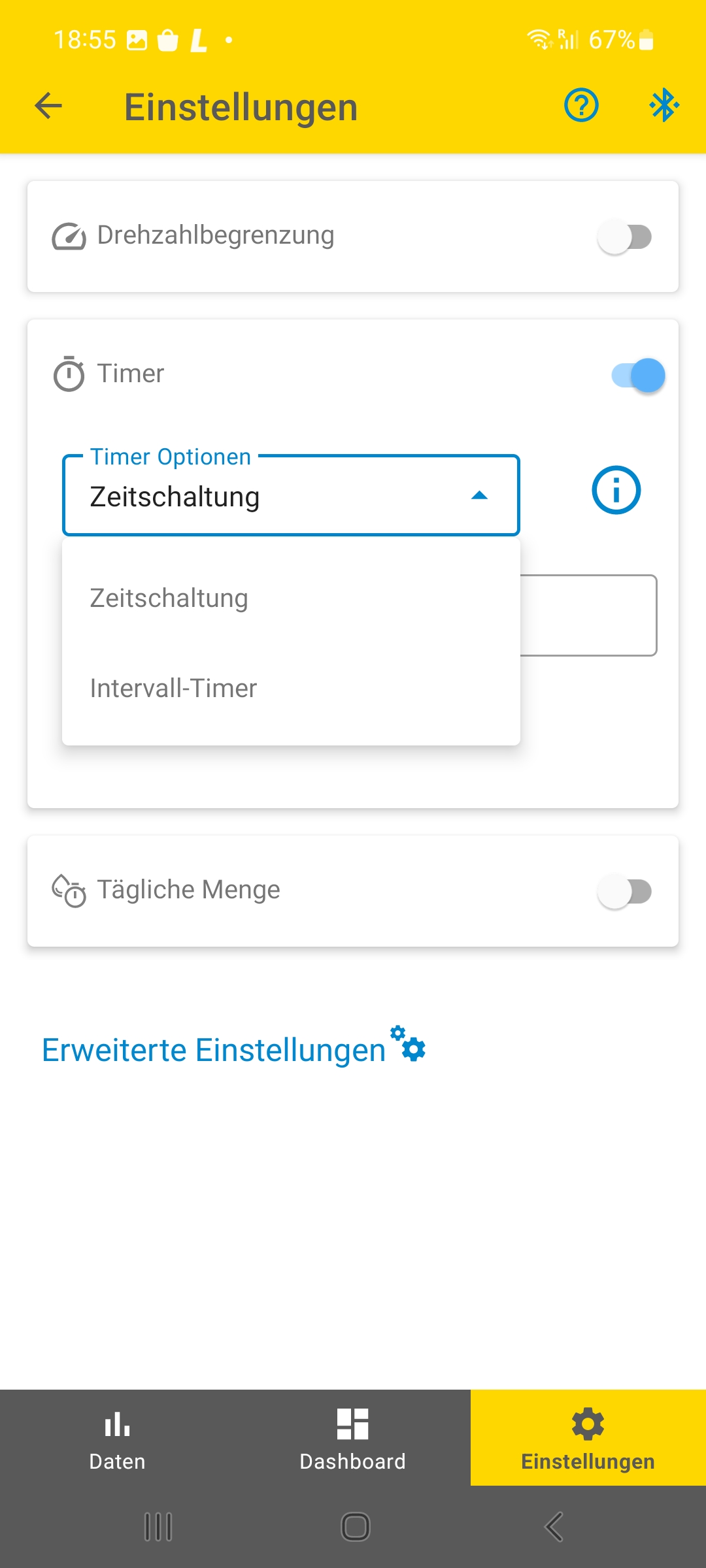Switch to the Dashboard tab

353,1437
